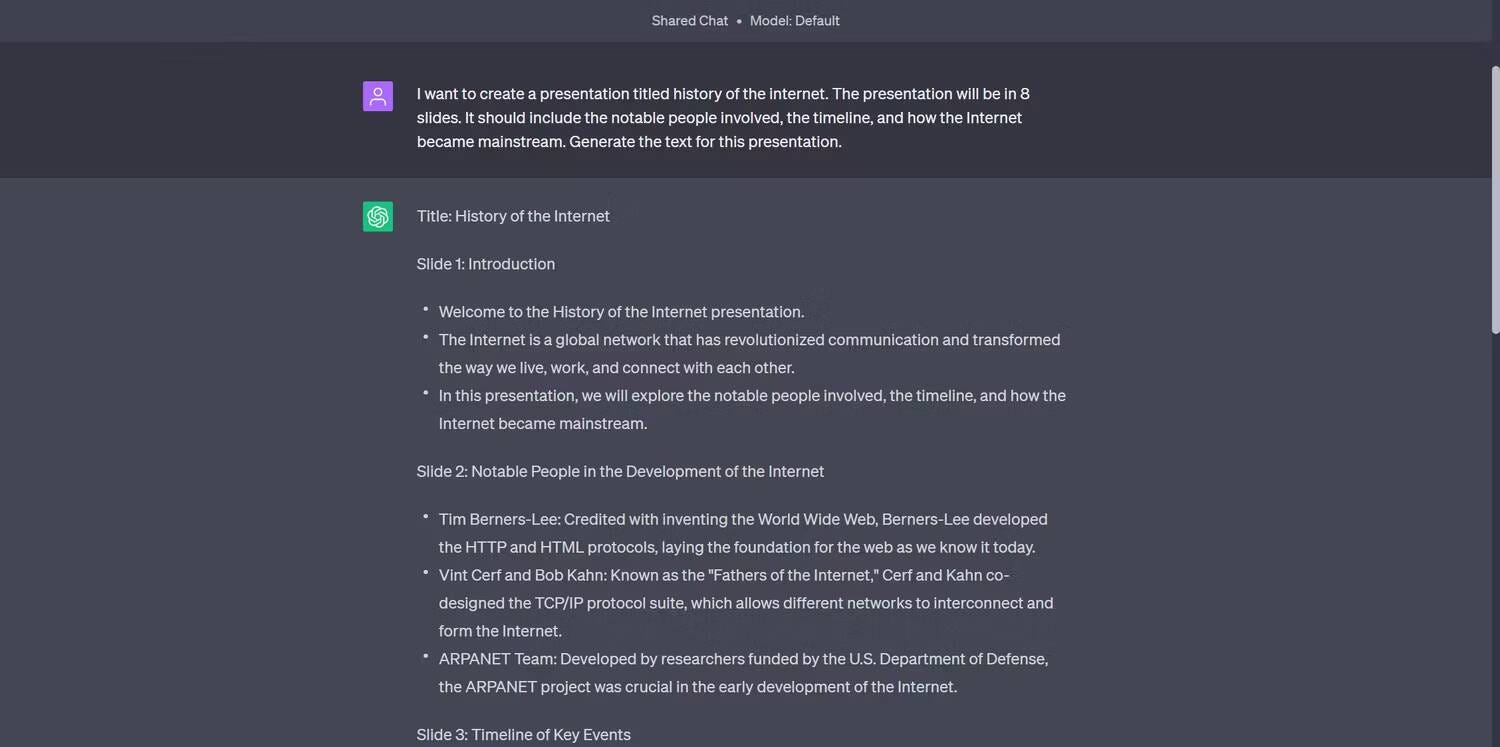
Task: Click the ARPANET Team bullet text
Action: [743, 672]
